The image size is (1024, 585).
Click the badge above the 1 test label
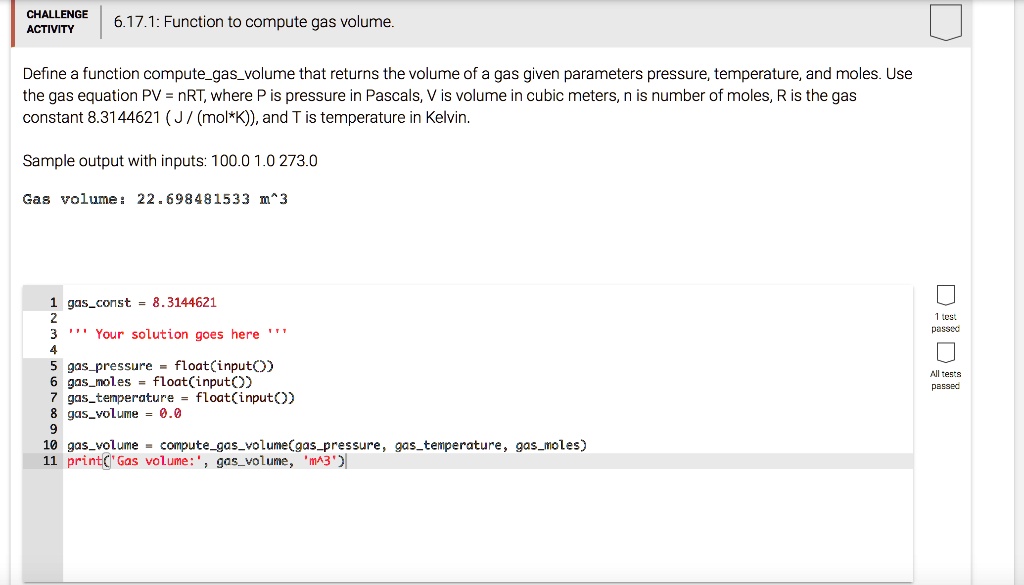point(944,296)
